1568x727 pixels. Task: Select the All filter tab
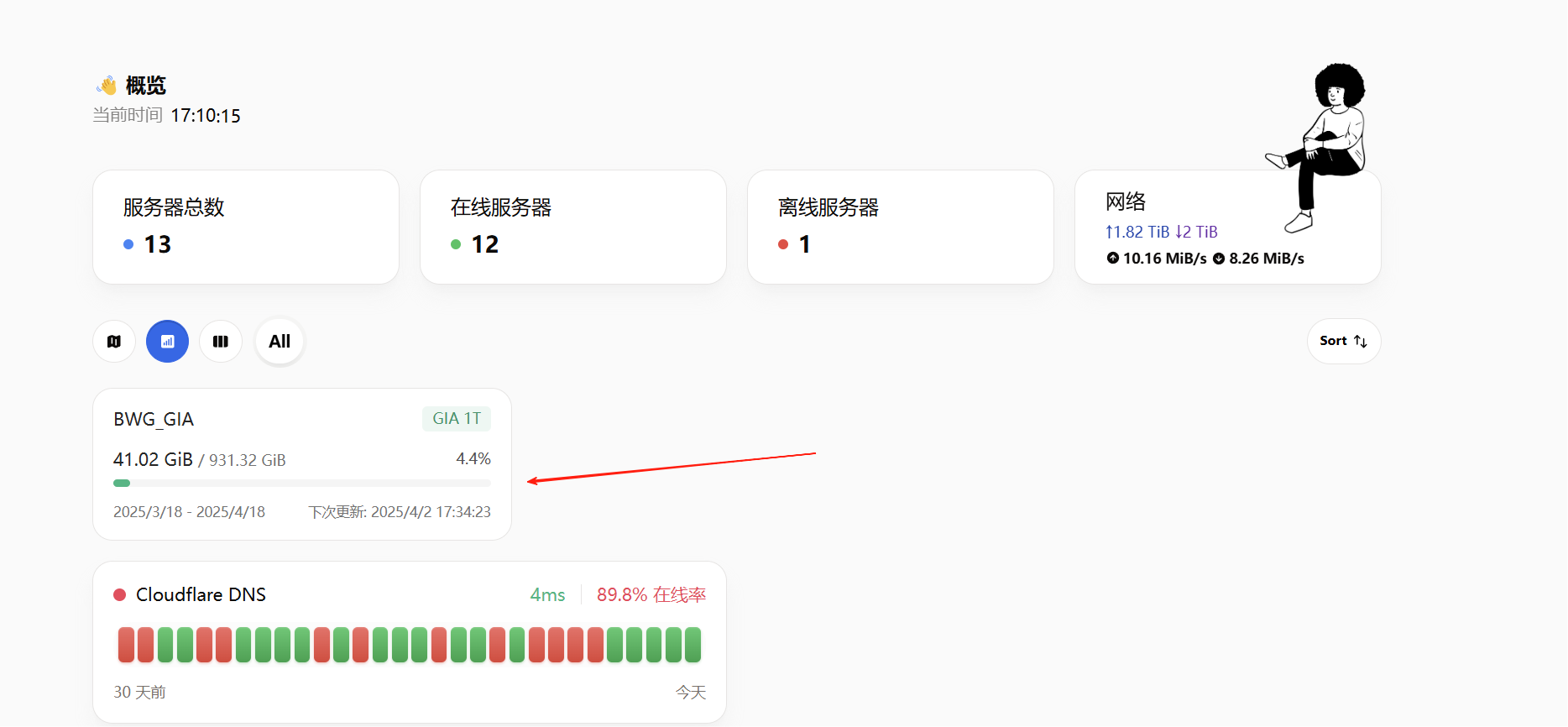[x=280, y=342]
